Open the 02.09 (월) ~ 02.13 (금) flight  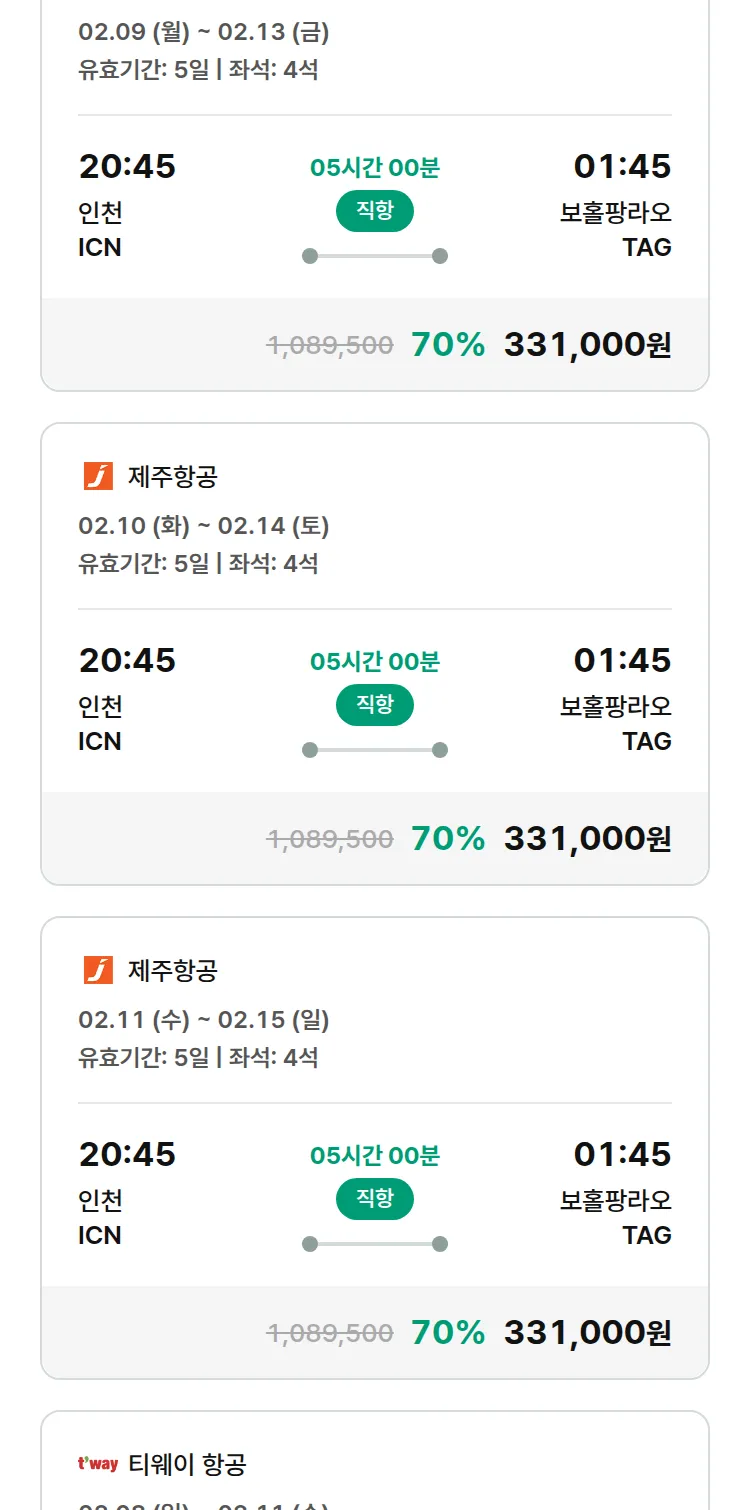pyautogui.click(x=204, y=33)
